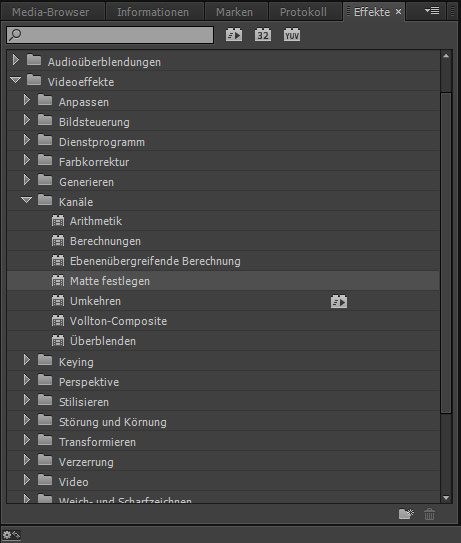Toggle the 32-bit color effects filter
The height and width of the screenshot is (543, 461).
(263, 35)
